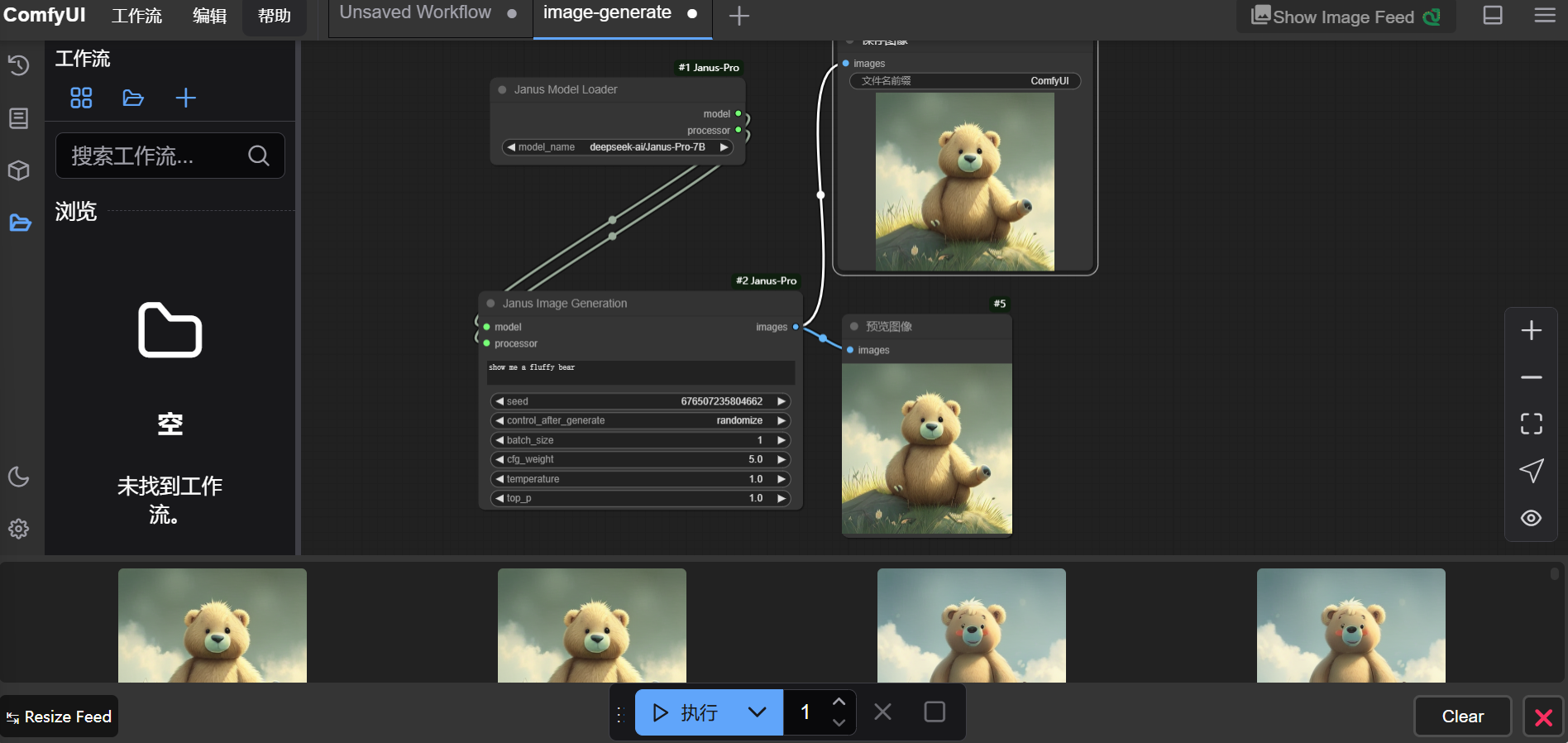Toggle dark theme moon icon

[18, 477]
